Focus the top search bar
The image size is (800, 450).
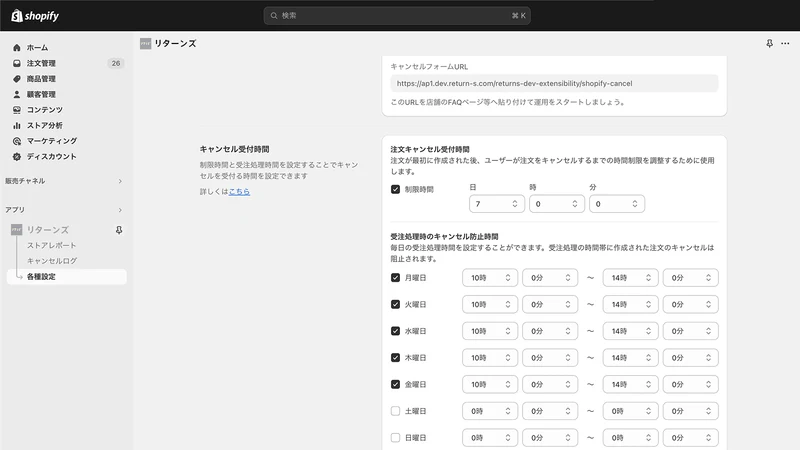click(397, 16)
